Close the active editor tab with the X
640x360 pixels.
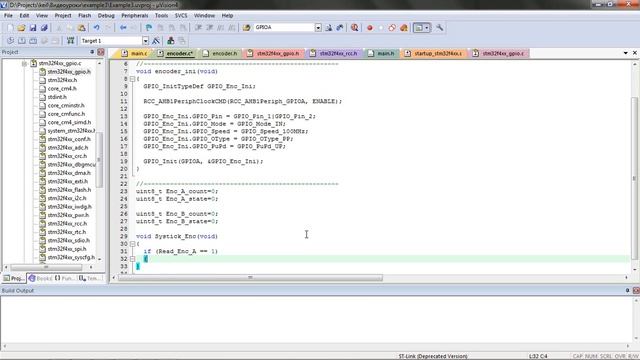click(635, 53)
